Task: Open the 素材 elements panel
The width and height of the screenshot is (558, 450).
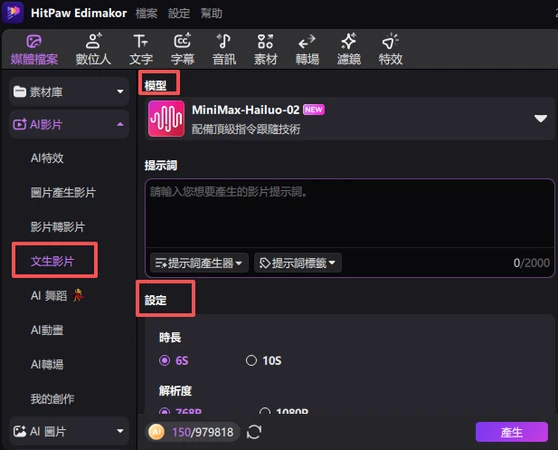Action: click(x=265, y=50)
